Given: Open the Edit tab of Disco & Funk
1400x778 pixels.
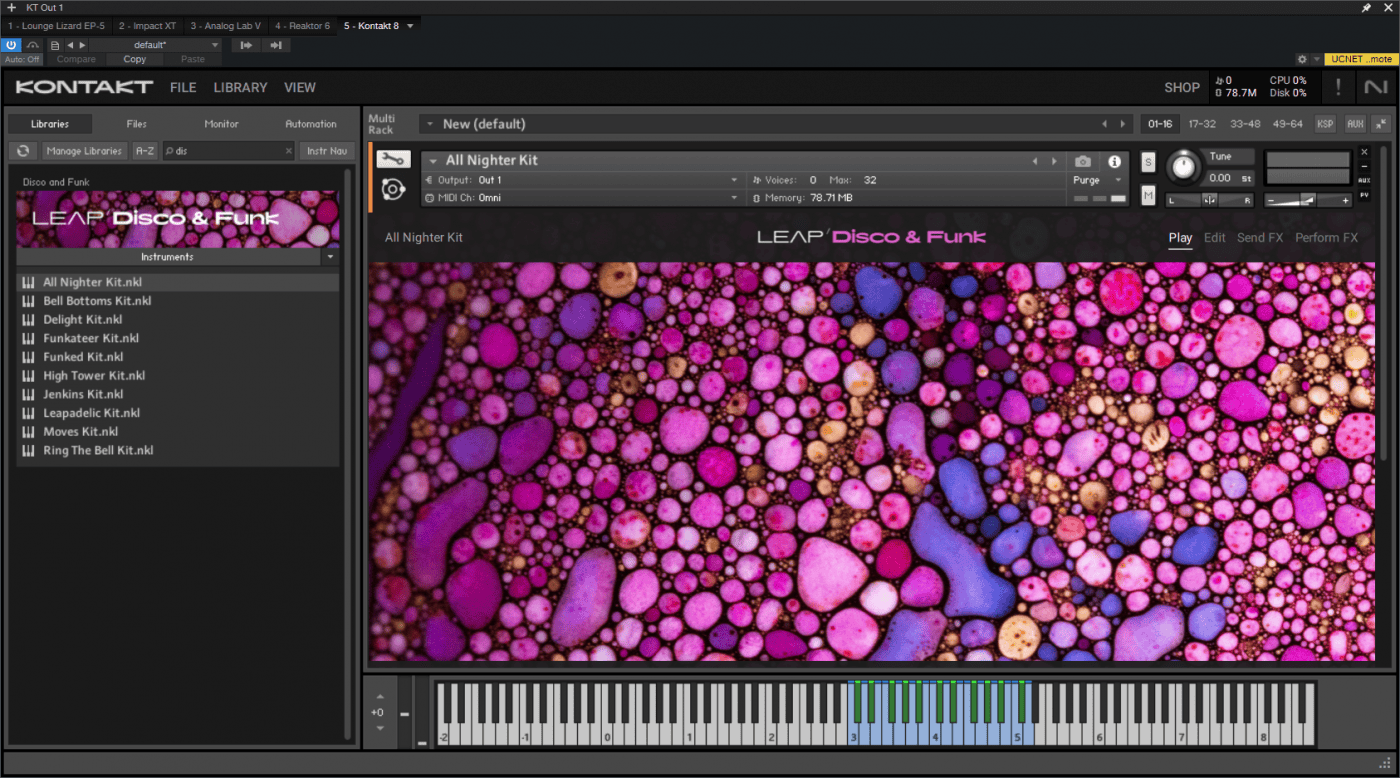Looking at the screenshot, I should pos(1215,238).
